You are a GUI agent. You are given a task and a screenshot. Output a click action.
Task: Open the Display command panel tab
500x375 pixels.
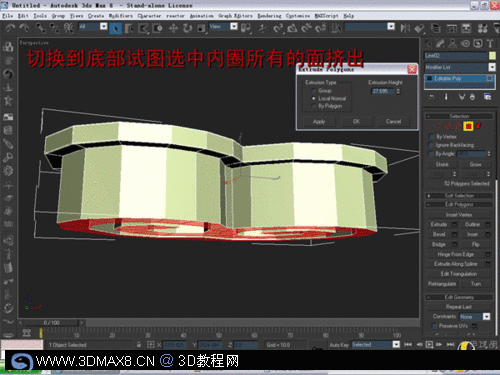pos(478,43)
